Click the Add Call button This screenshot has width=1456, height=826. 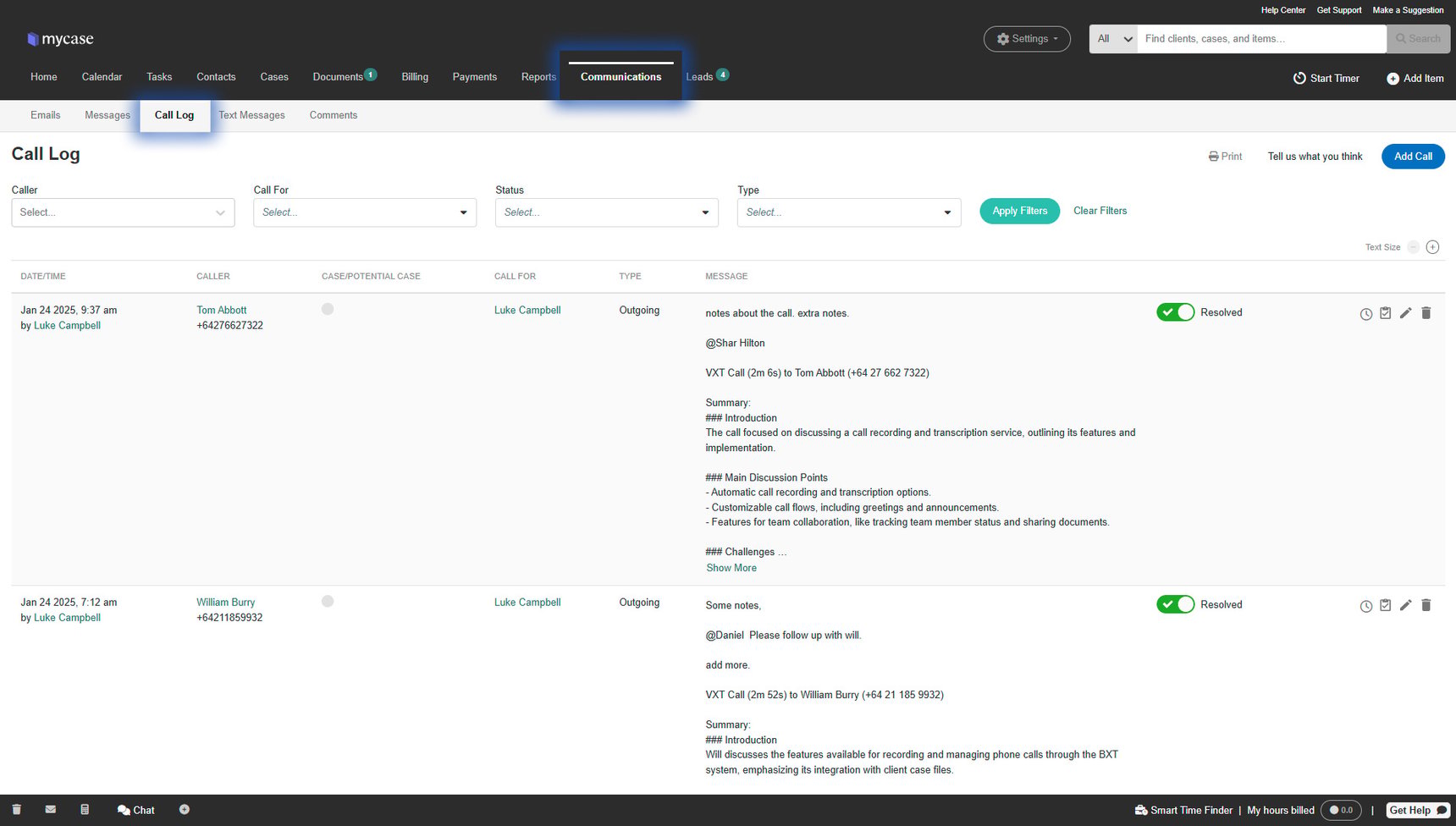tap(1413, 157)
